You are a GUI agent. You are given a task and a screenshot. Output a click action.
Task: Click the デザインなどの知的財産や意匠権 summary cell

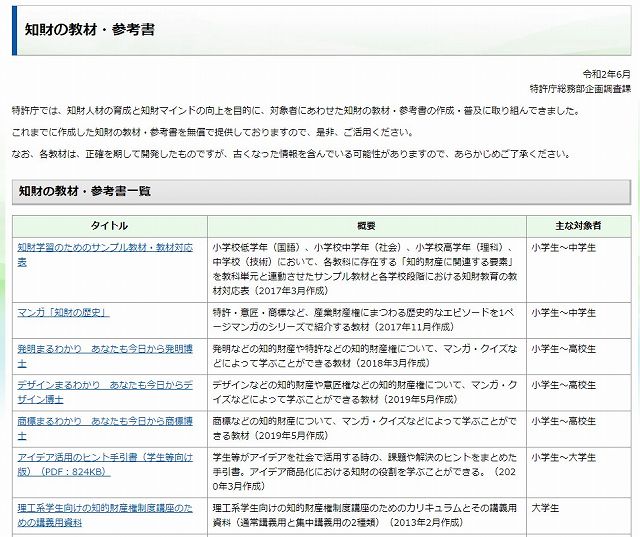click(x=365, y=392)
